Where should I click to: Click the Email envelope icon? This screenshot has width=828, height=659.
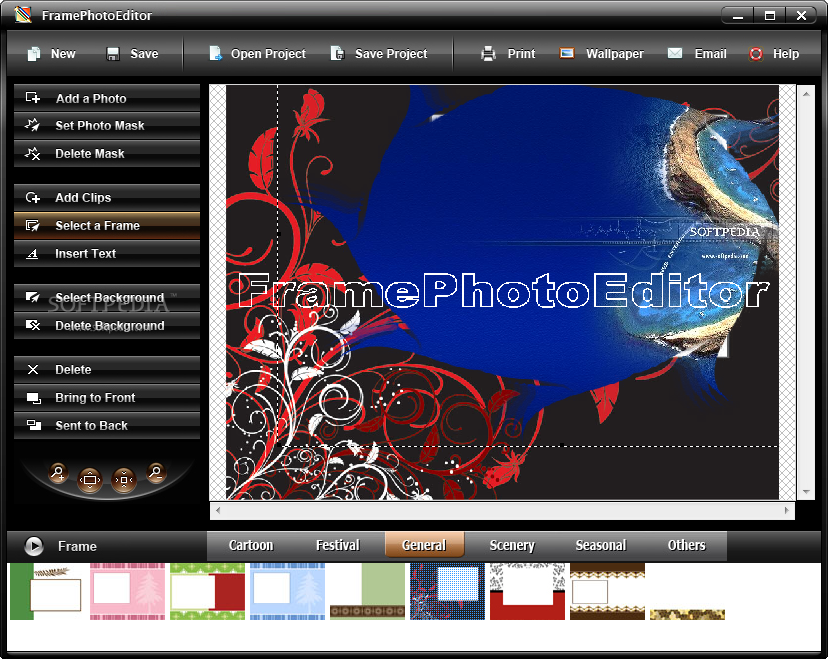(x=675, y=53)
